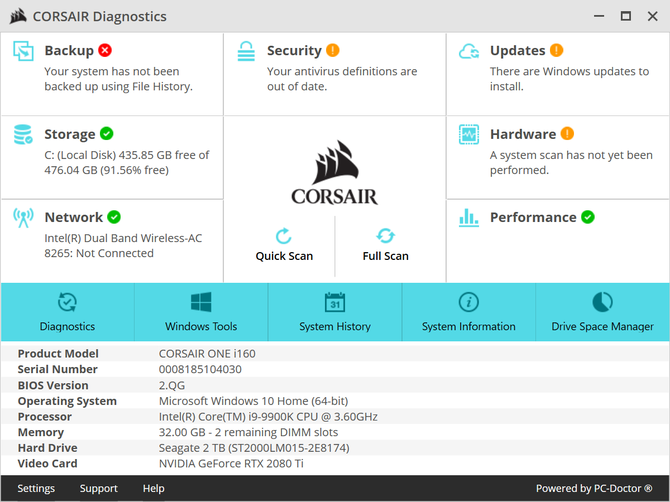
Task: Click the large CORSAIR center logo
Action: 335,173
